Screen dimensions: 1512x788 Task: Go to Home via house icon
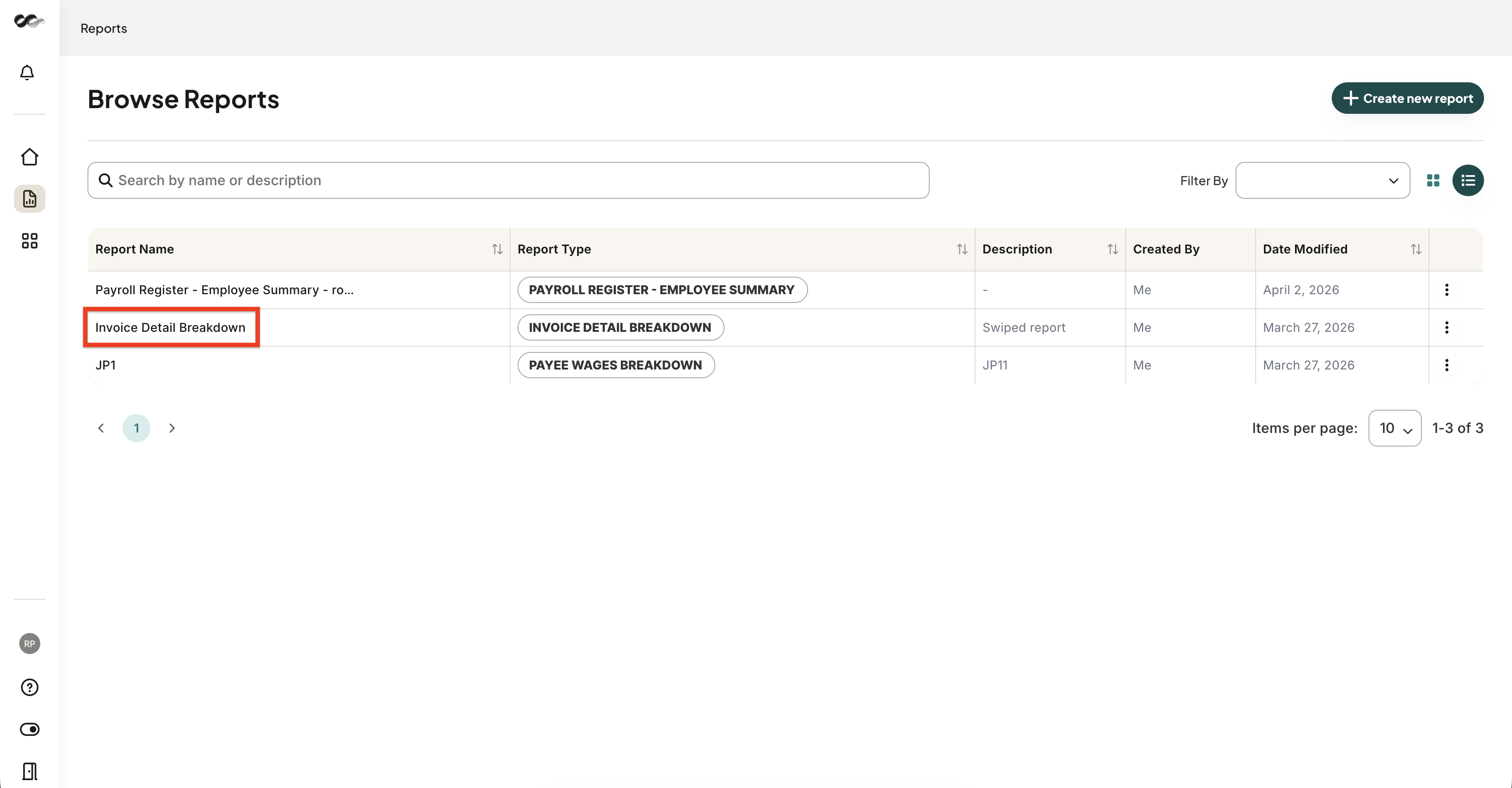coord(29,157)
